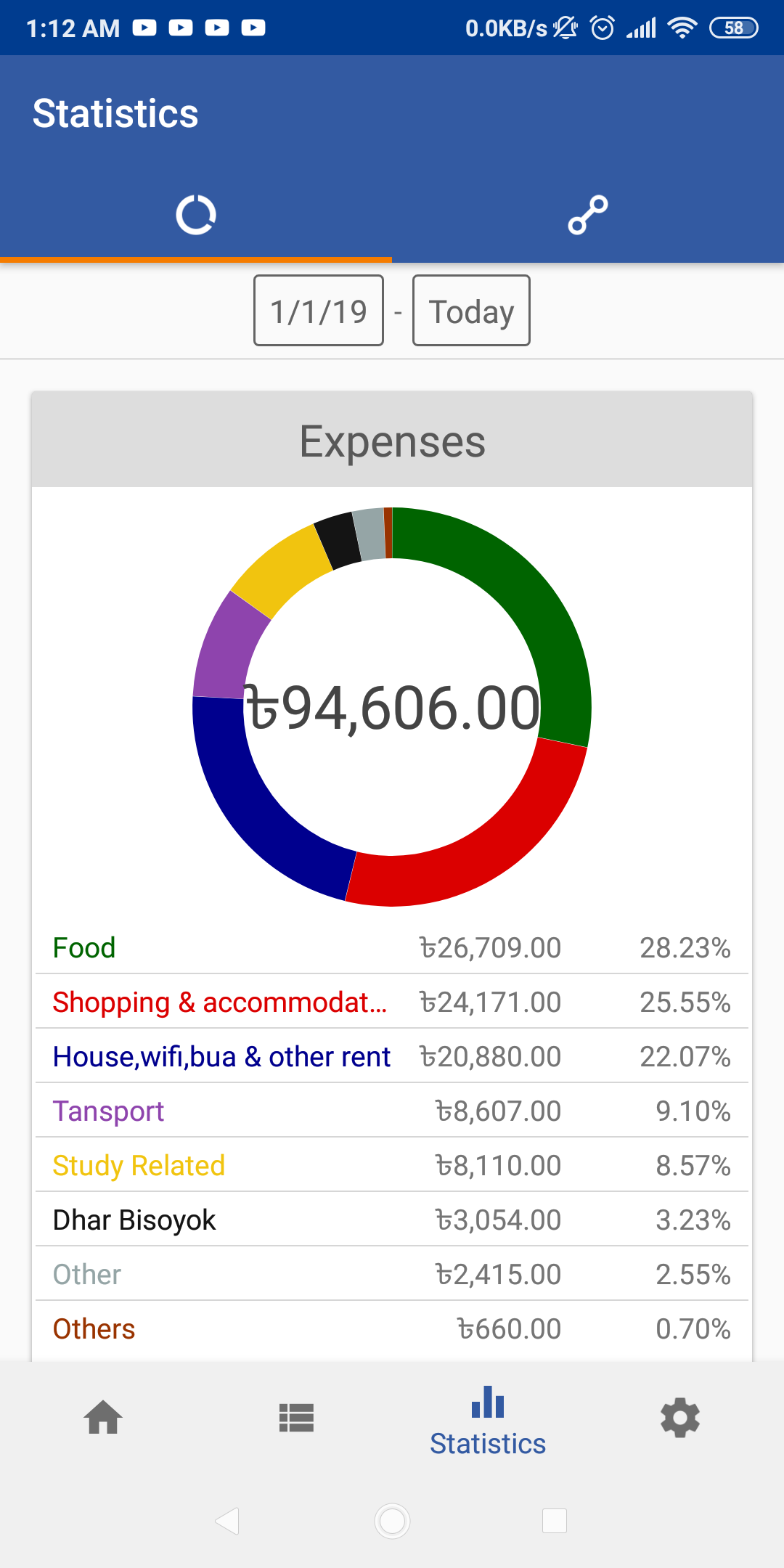Switch to the line graph tab
The image size is (784, 1568).
click(588, 215)
